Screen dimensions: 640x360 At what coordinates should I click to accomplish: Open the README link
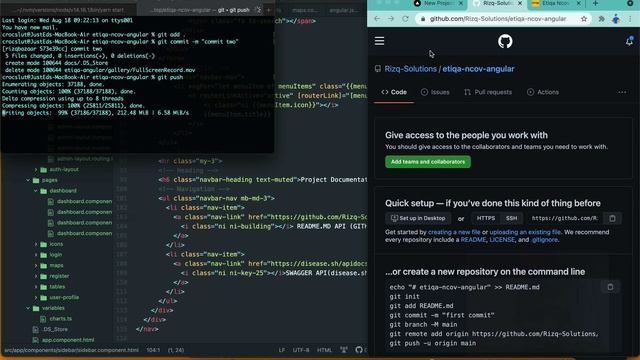click(473, 240)
